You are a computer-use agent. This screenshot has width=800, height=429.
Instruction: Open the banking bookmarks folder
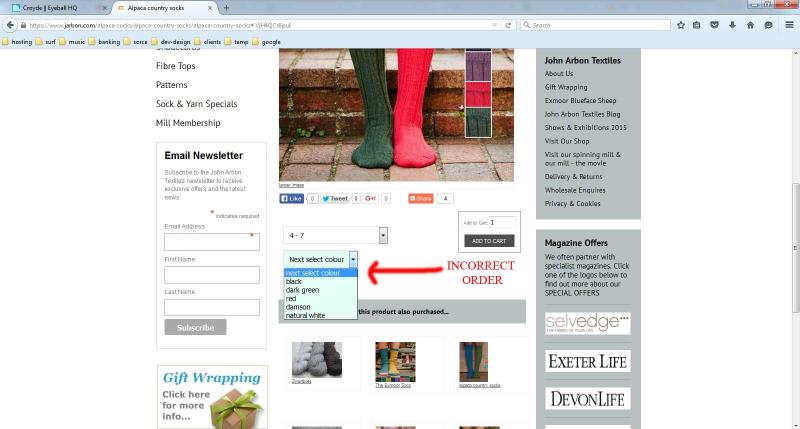point(104,42)
